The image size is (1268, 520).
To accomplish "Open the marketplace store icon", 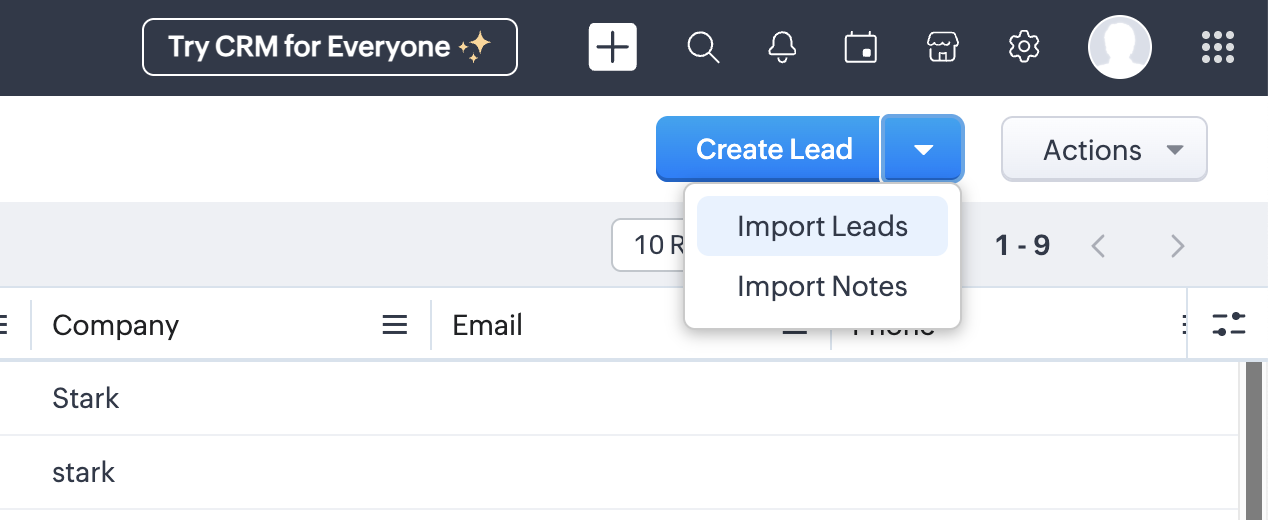I will click(940, 47).
